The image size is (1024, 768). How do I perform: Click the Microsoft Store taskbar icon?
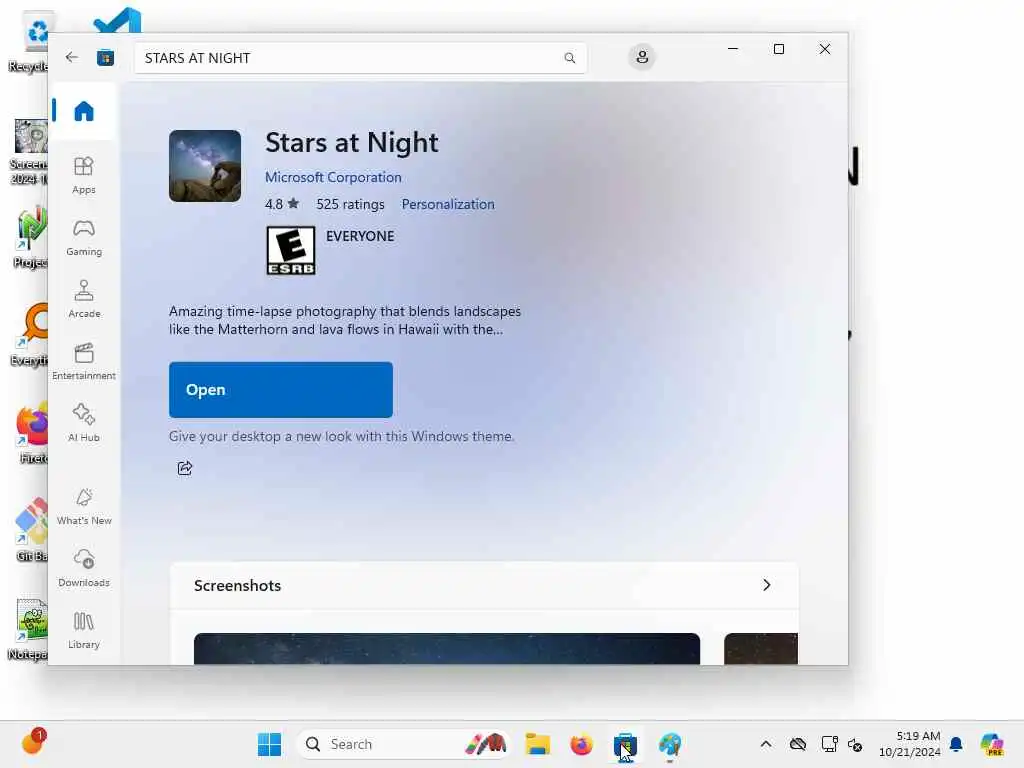tap(625, 744)
